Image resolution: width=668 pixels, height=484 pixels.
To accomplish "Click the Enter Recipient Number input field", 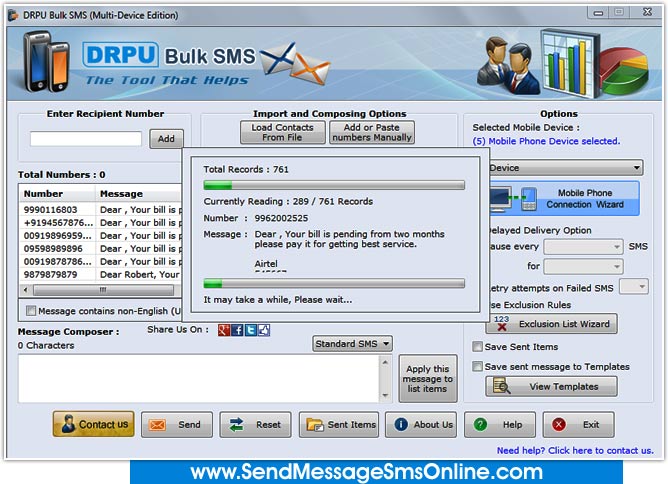I will pos(86,138).
